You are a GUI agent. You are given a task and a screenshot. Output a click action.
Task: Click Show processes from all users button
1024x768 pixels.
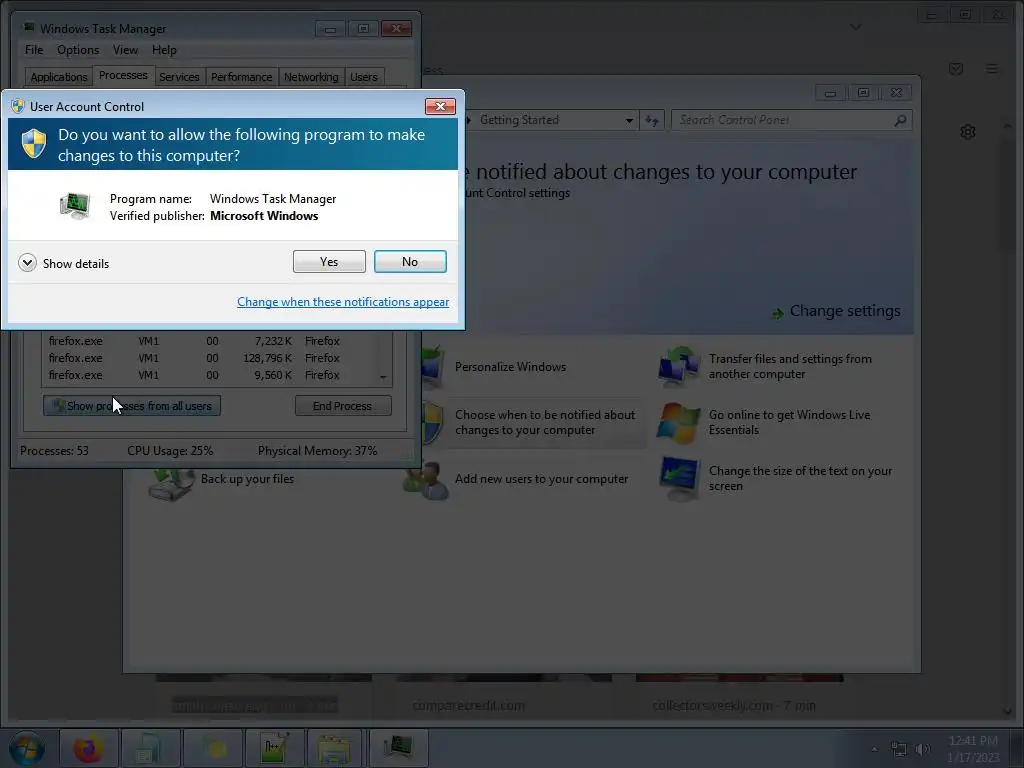click(132, 406)
